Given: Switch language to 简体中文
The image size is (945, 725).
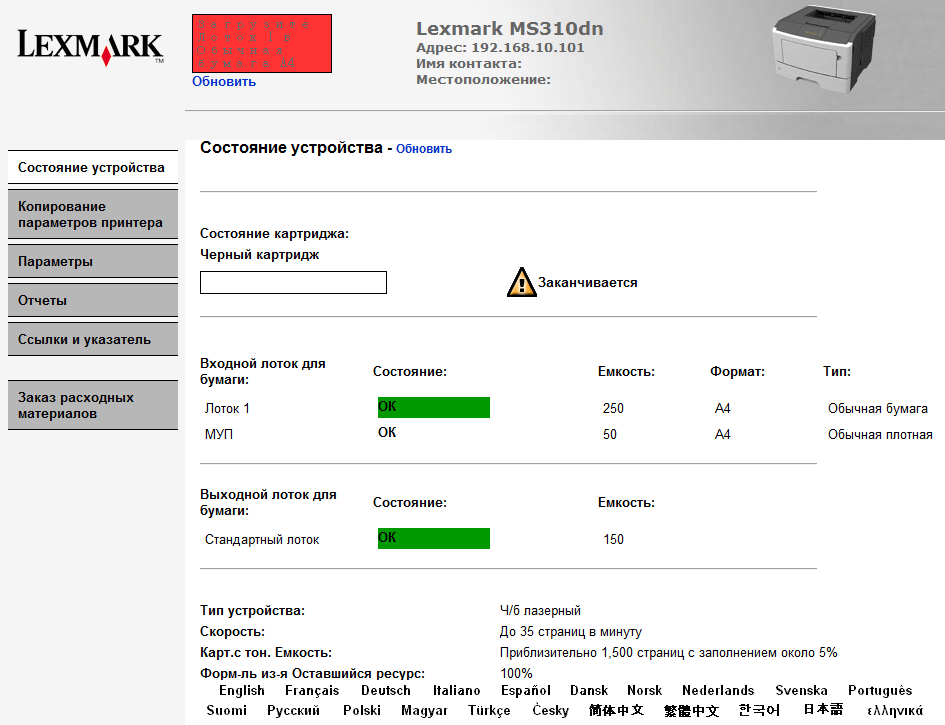Looking at the screenshot, I should click(x=616, y=711).
